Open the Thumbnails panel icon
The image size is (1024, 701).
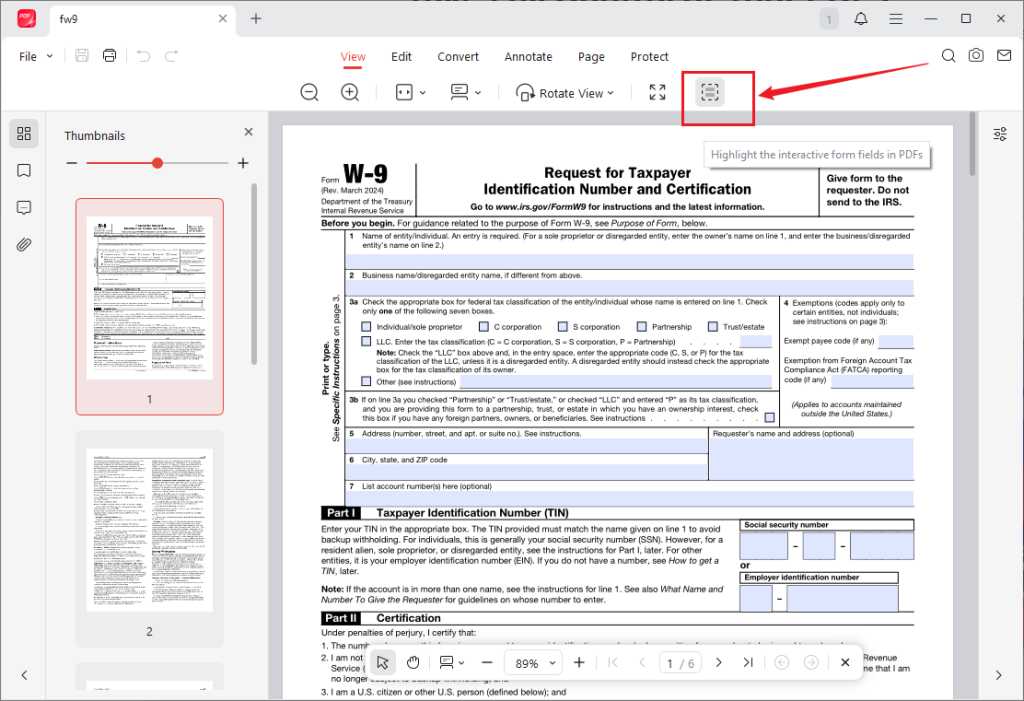[x=24, y=133]
